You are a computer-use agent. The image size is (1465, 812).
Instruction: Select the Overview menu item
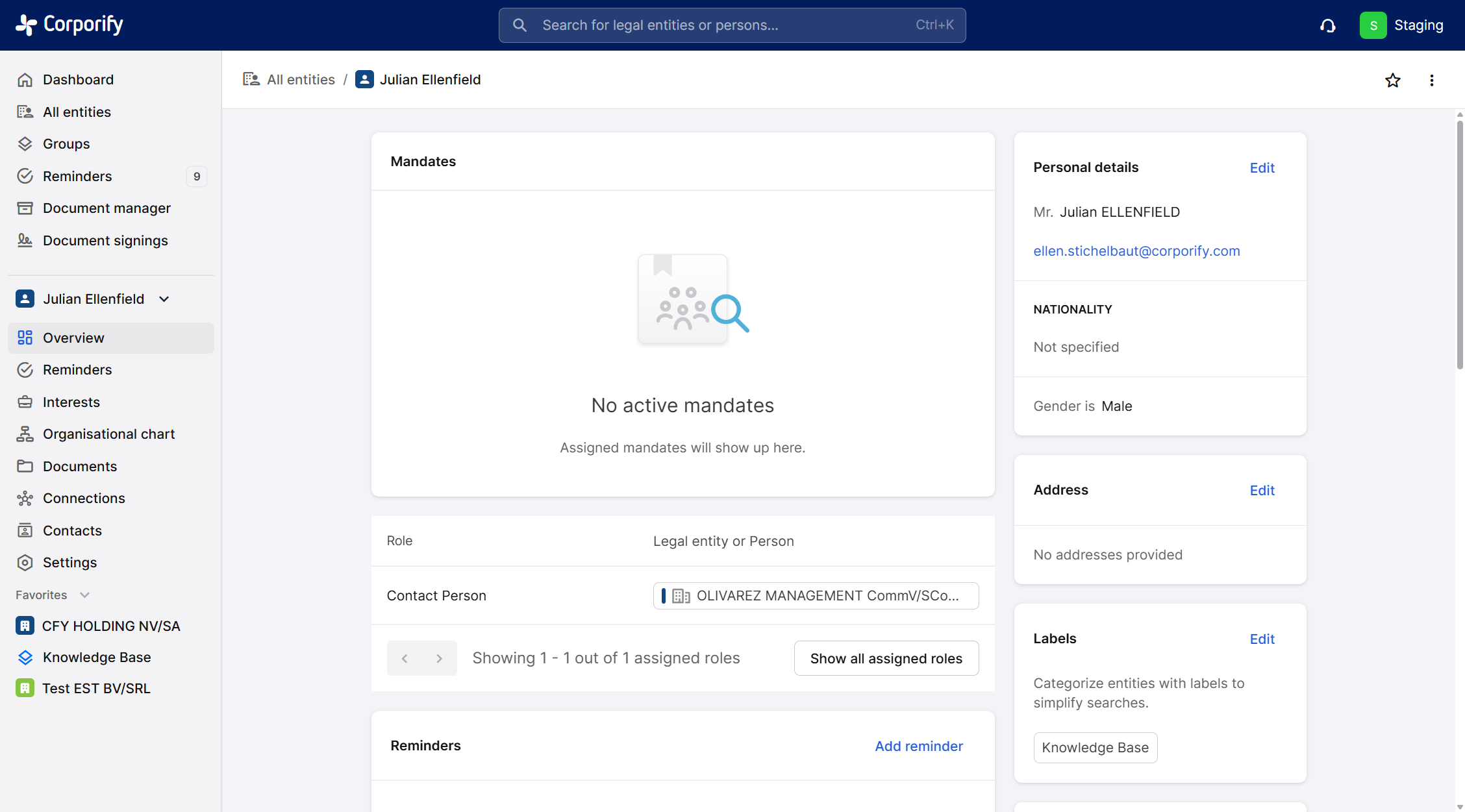pyautogui.click(x=73, y=338)
